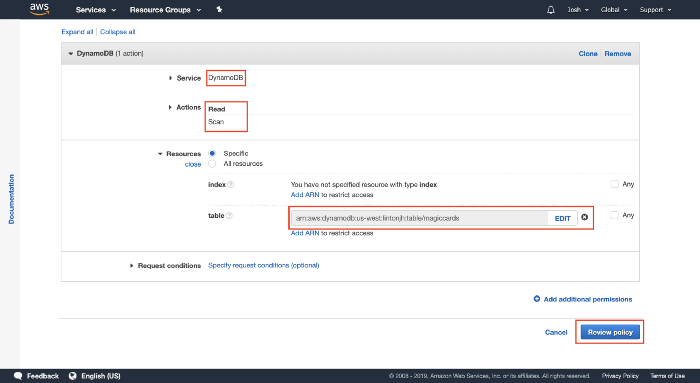Click plus icon for additional permissions
This screenshot has width=700, height=383.
coord(537,299)
